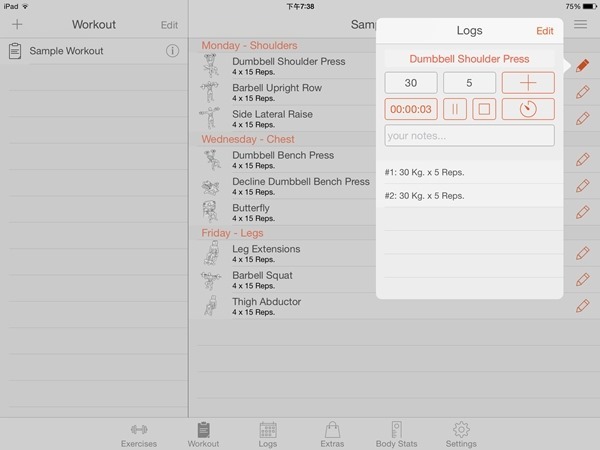This screenshot has height=450, width=600.
Task: Click the Leg Extensions exercise thumbnail
Action: pos(211,253)
